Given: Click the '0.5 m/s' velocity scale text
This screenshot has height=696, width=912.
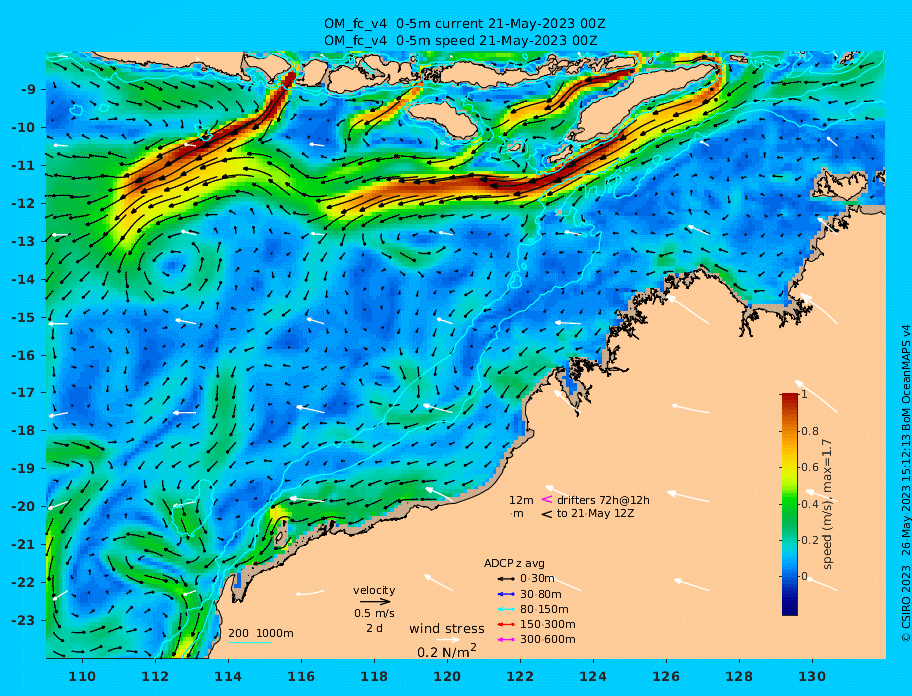Looking at the screenshot, I should coord(375,613).
